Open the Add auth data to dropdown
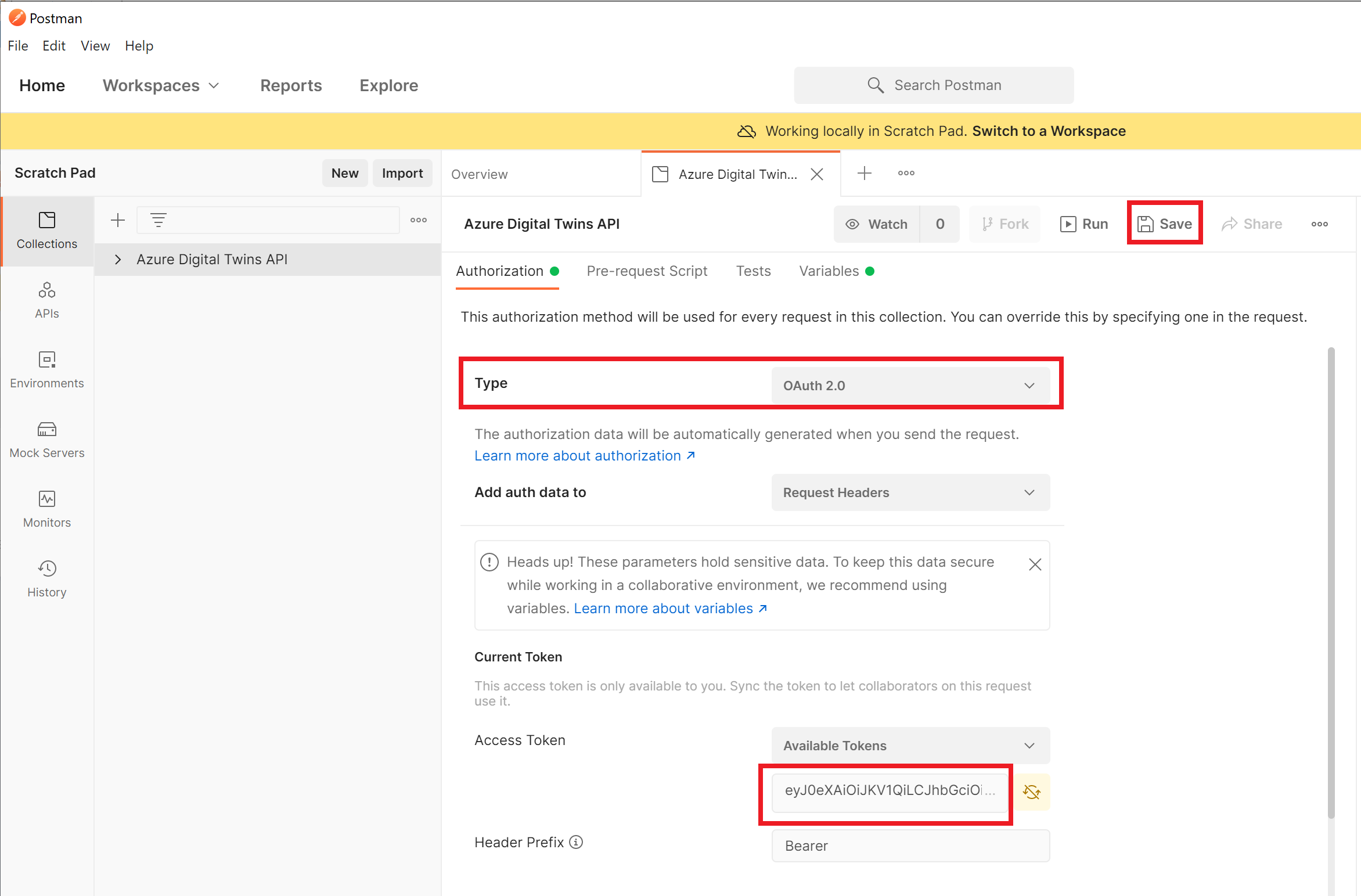 tap(911, 492)
